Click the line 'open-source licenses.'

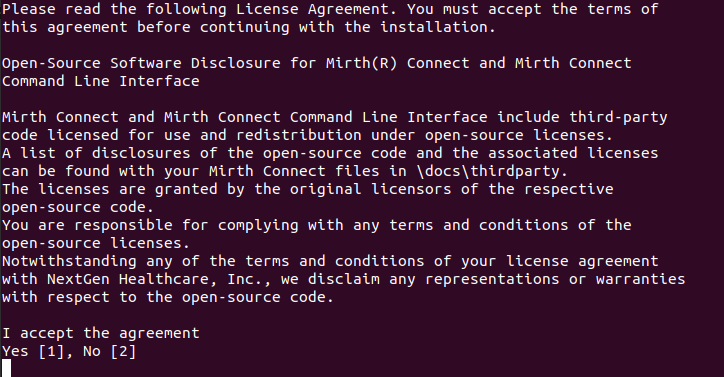point(96,243)
